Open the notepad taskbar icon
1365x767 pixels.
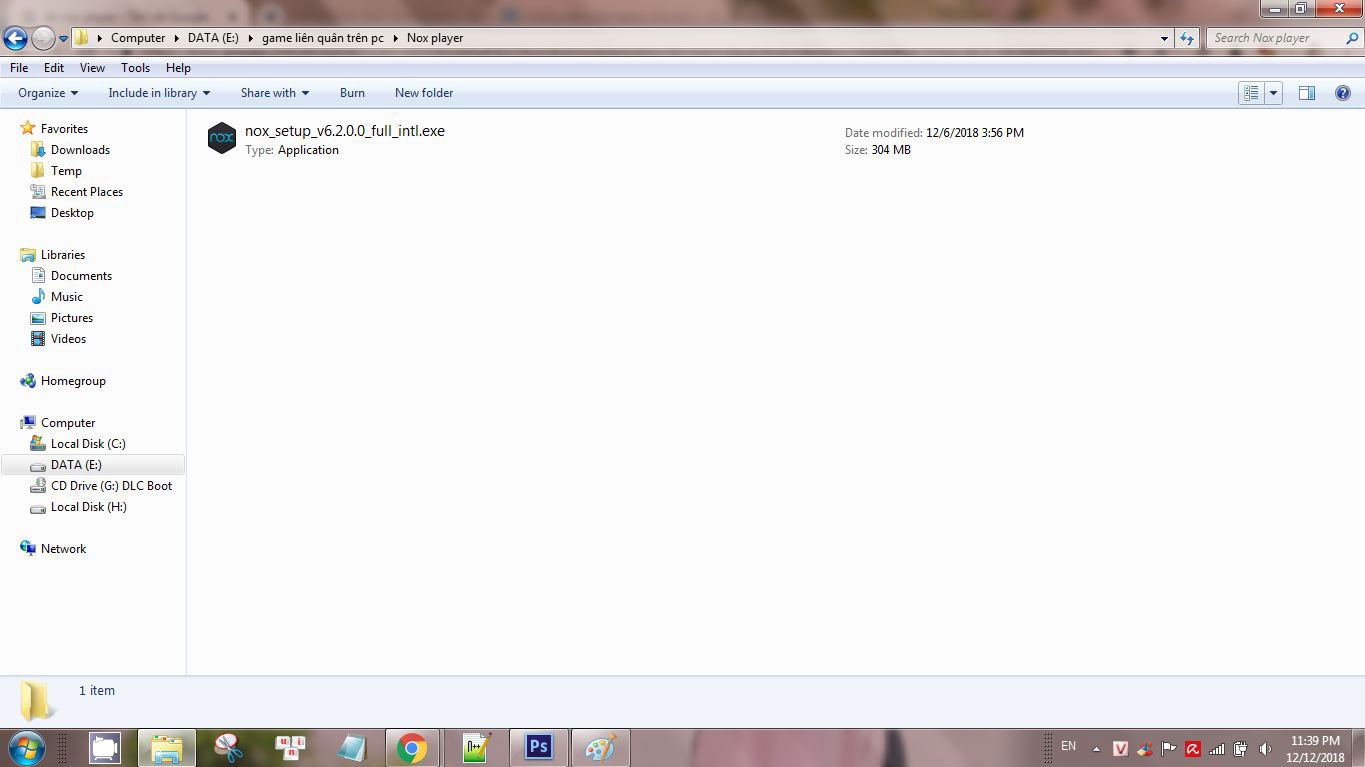point(352,747)
